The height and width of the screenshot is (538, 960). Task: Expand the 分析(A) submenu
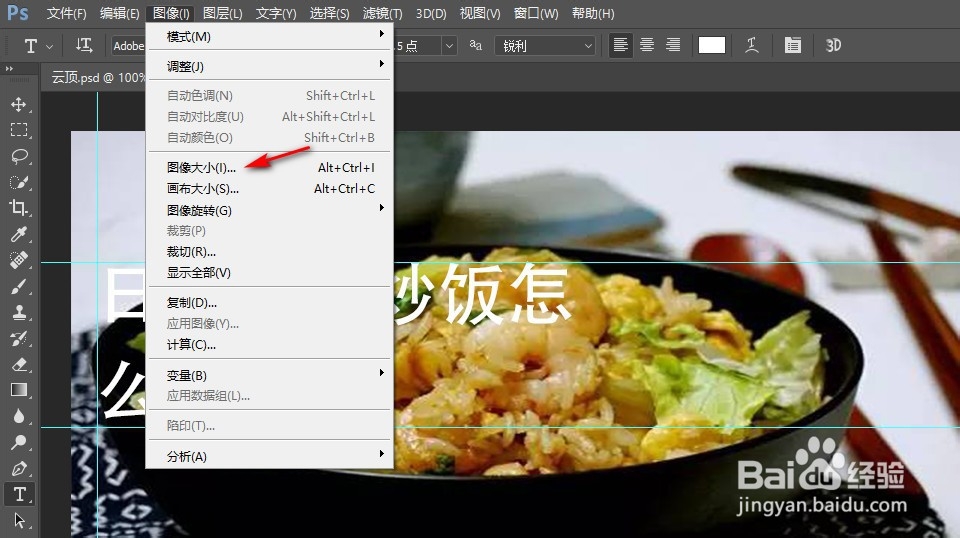point(269,456)
